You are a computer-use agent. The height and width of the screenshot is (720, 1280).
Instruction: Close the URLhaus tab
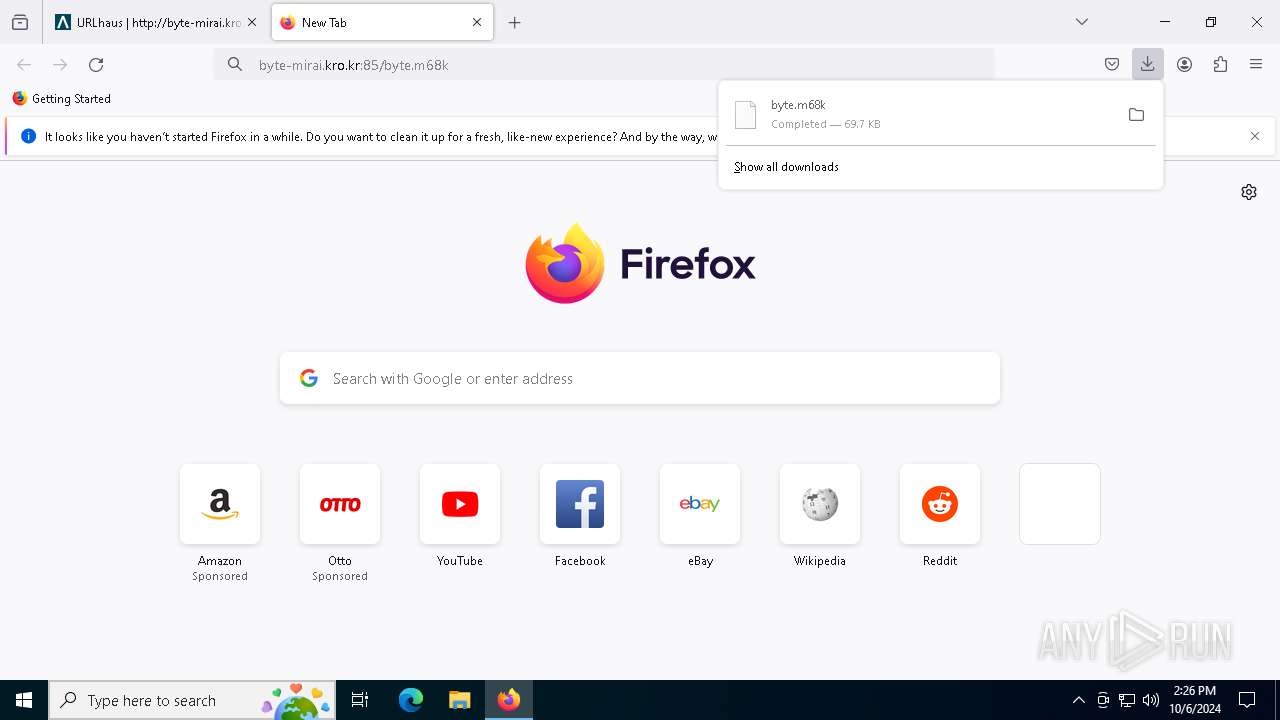tap(252, 22)
